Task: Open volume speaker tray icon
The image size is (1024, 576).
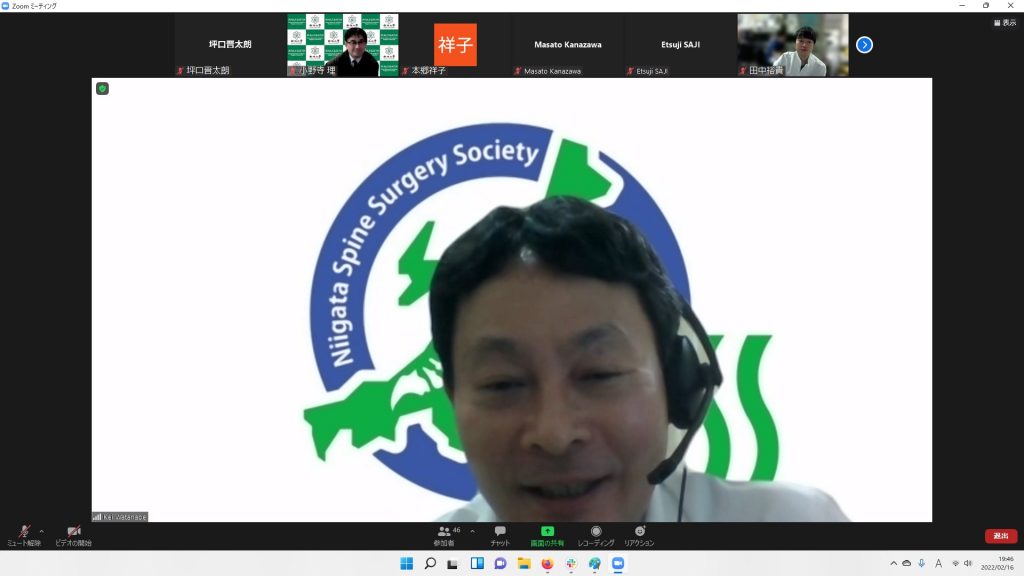Action: point(968,563)
